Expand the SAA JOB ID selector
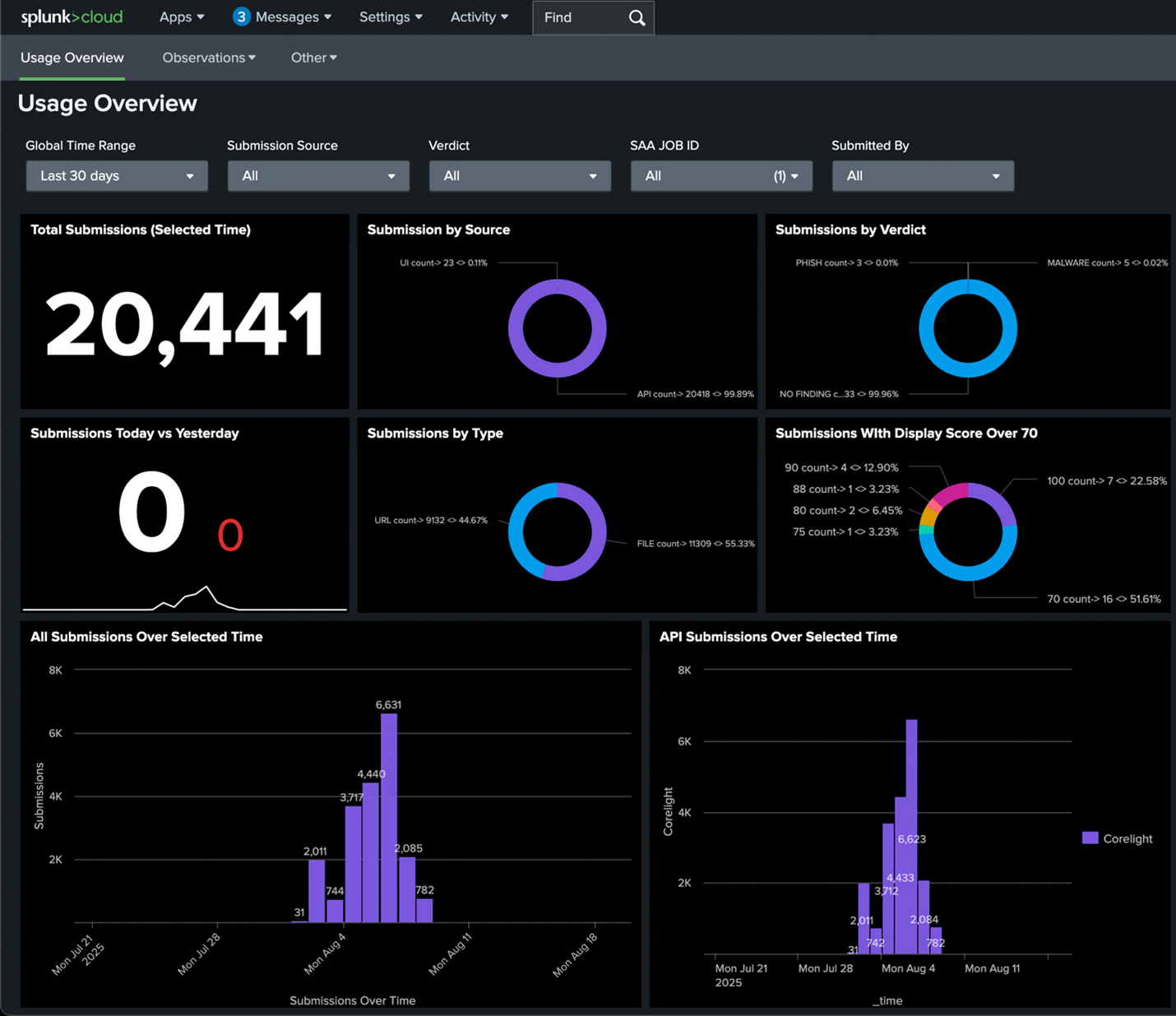 point(721,176)
